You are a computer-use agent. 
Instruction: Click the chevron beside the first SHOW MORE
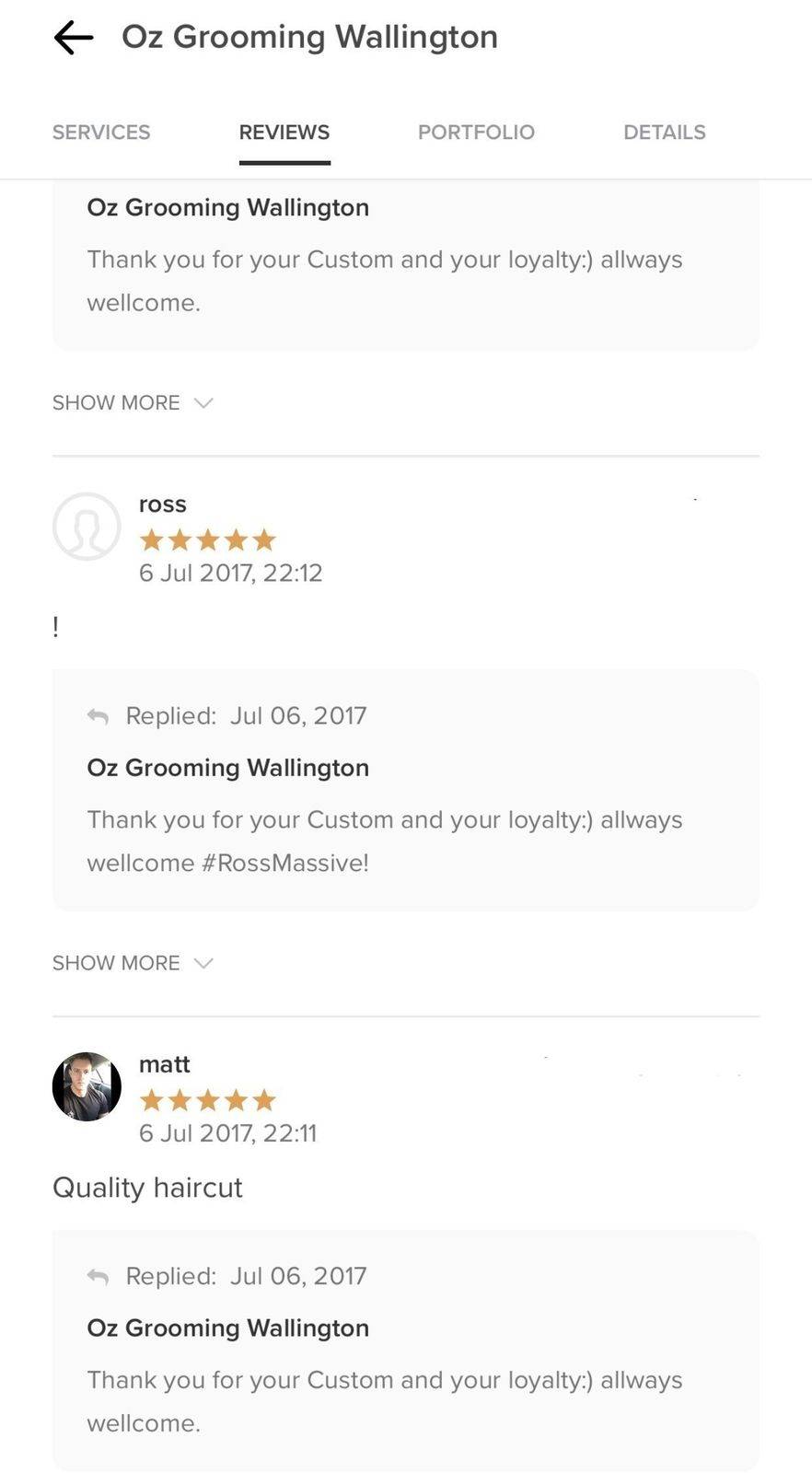[x=203, y=403]
